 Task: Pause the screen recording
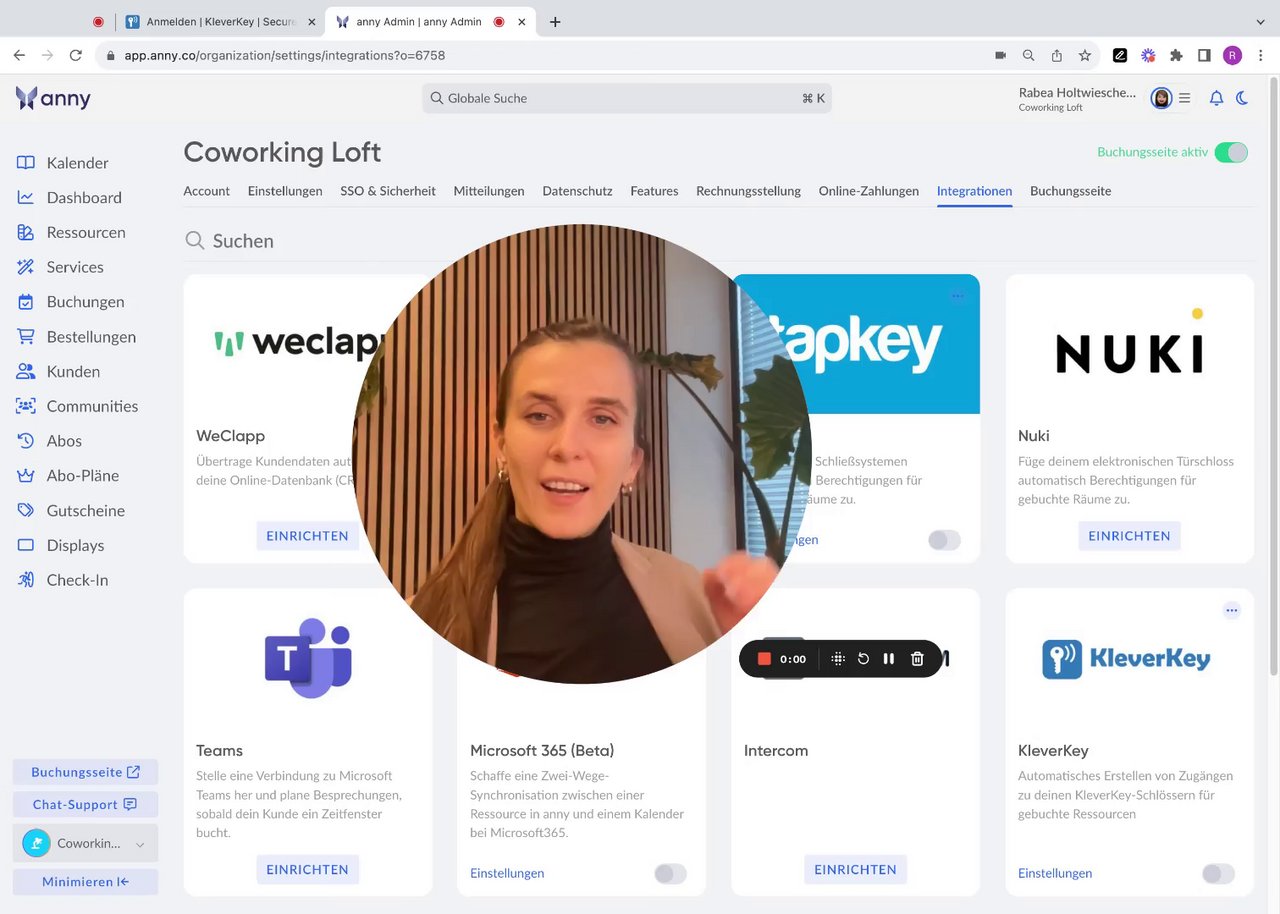(888, 659)
